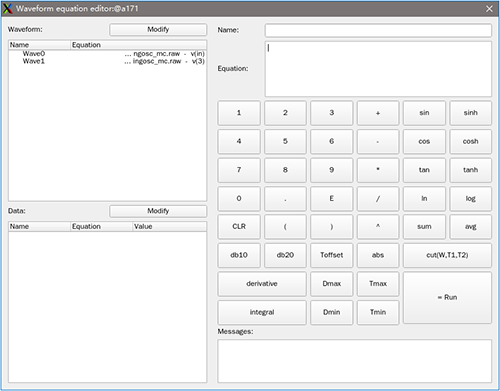The width and height of the screenshot is (500, 391).
Task: Click inside the Name input field
Action: 378,30
